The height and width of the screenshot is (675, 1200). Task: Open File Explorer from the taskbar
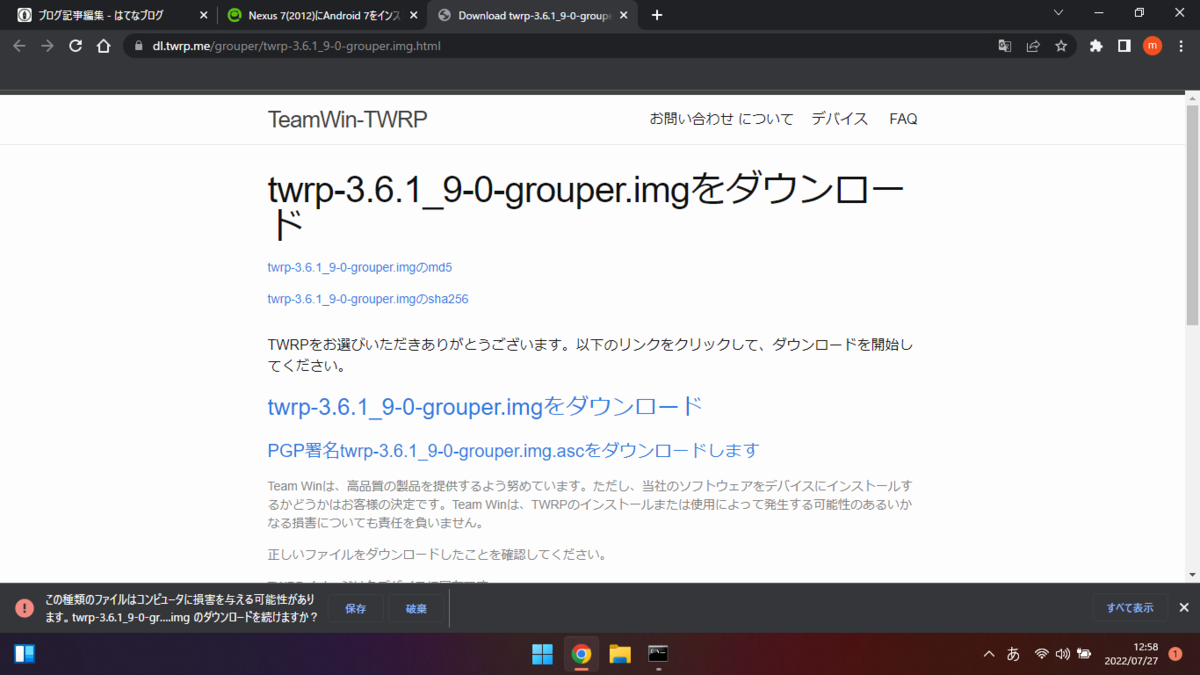[620, 655]
